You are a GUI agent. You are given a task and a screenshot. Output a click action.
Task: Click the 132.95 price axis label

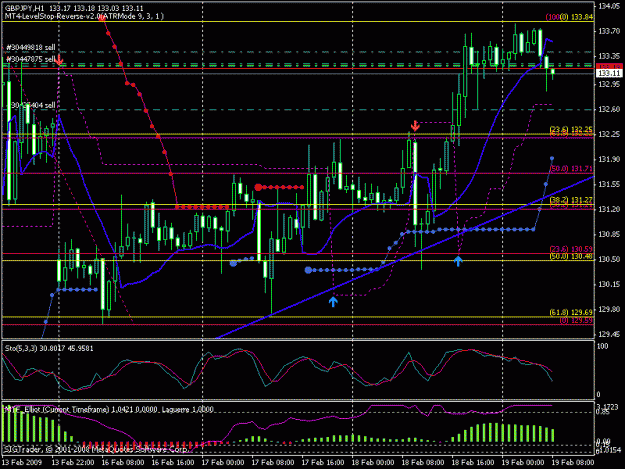click(609, 84)
